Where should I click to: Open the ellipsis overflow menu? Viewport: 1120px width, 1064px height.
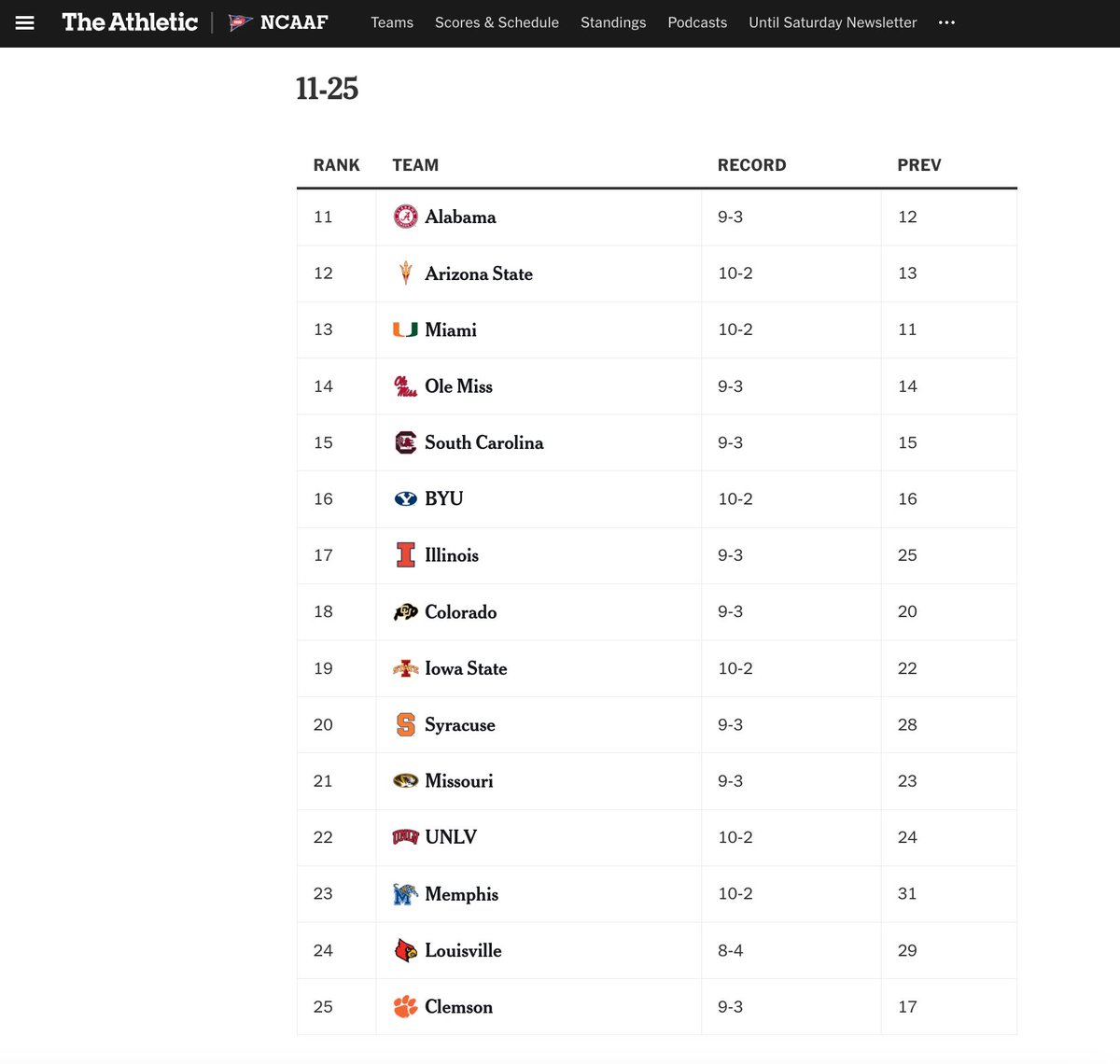[946, 22]
